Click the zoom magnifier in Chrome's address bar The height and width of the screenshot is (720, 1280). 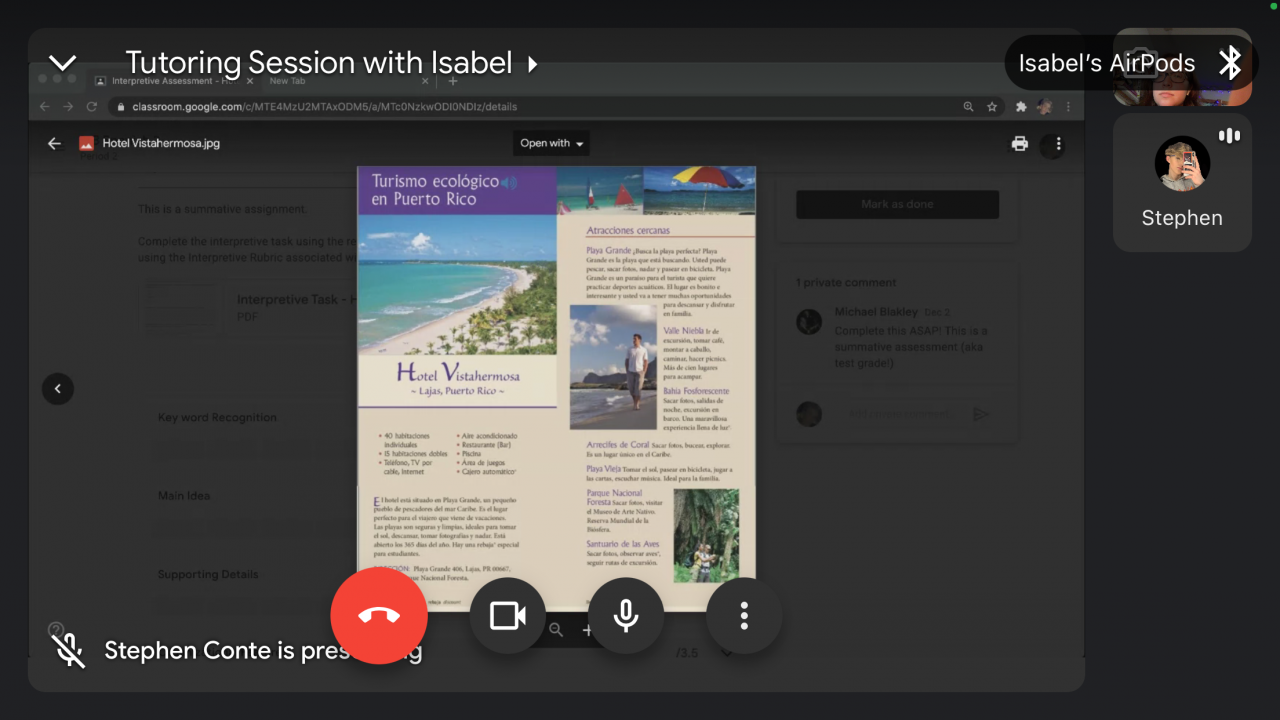click(968, 106)
